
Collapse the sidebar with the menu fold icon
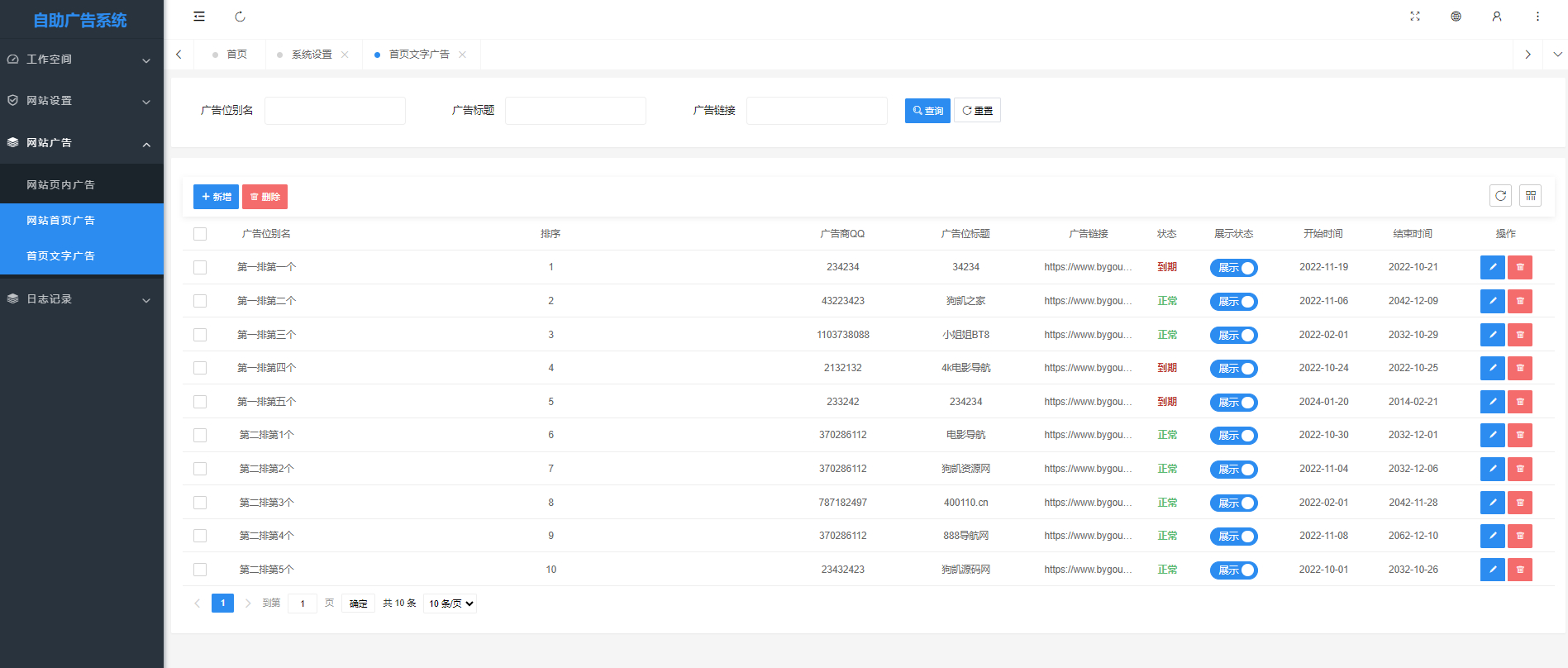tap(199, 17)
